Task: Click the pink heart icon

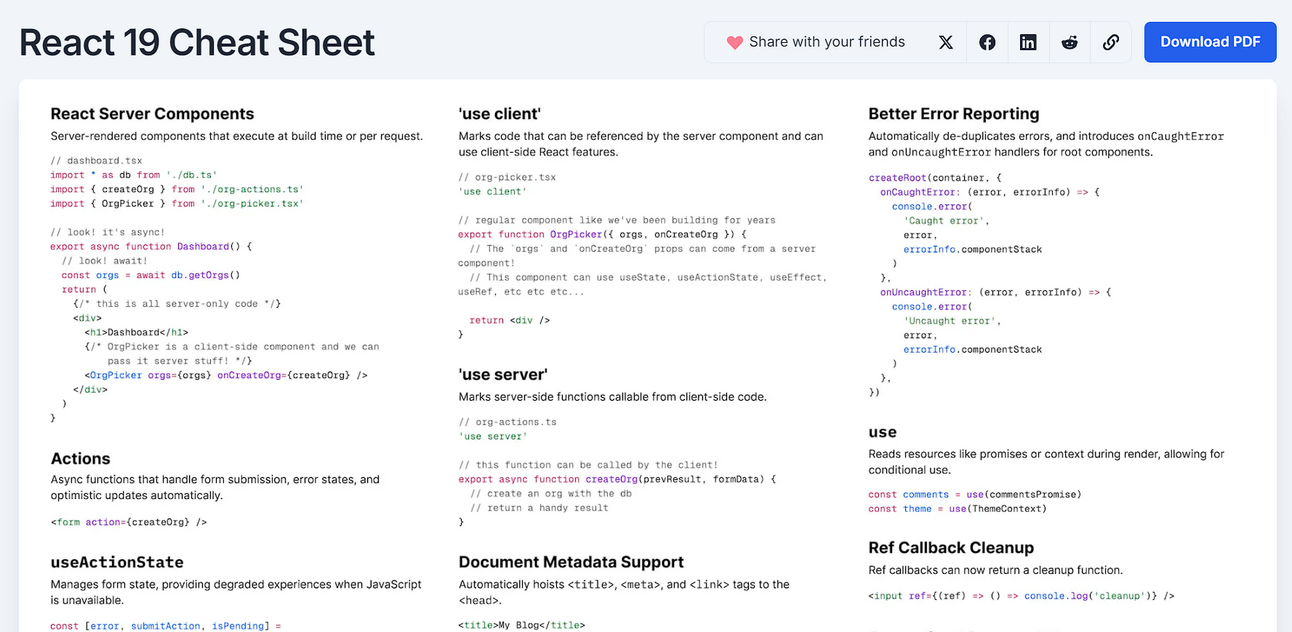Action: pyautogui.click(x=735, y=42)
